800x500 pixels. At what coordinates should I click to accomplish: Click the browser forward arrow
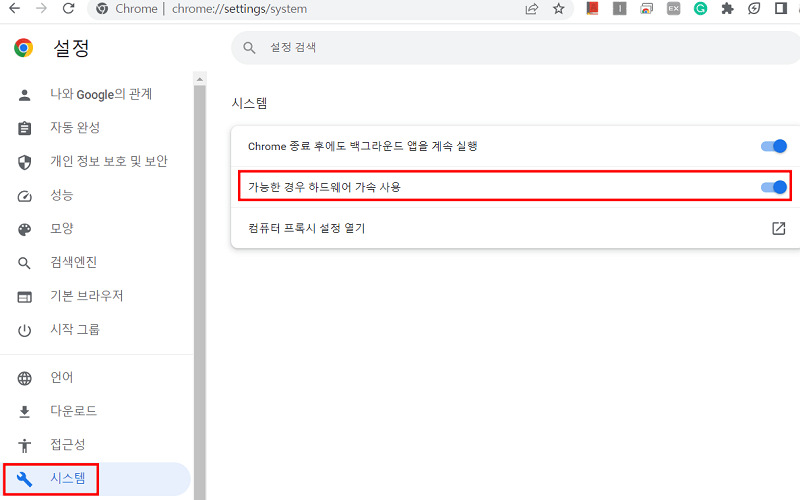coord(41,9)
